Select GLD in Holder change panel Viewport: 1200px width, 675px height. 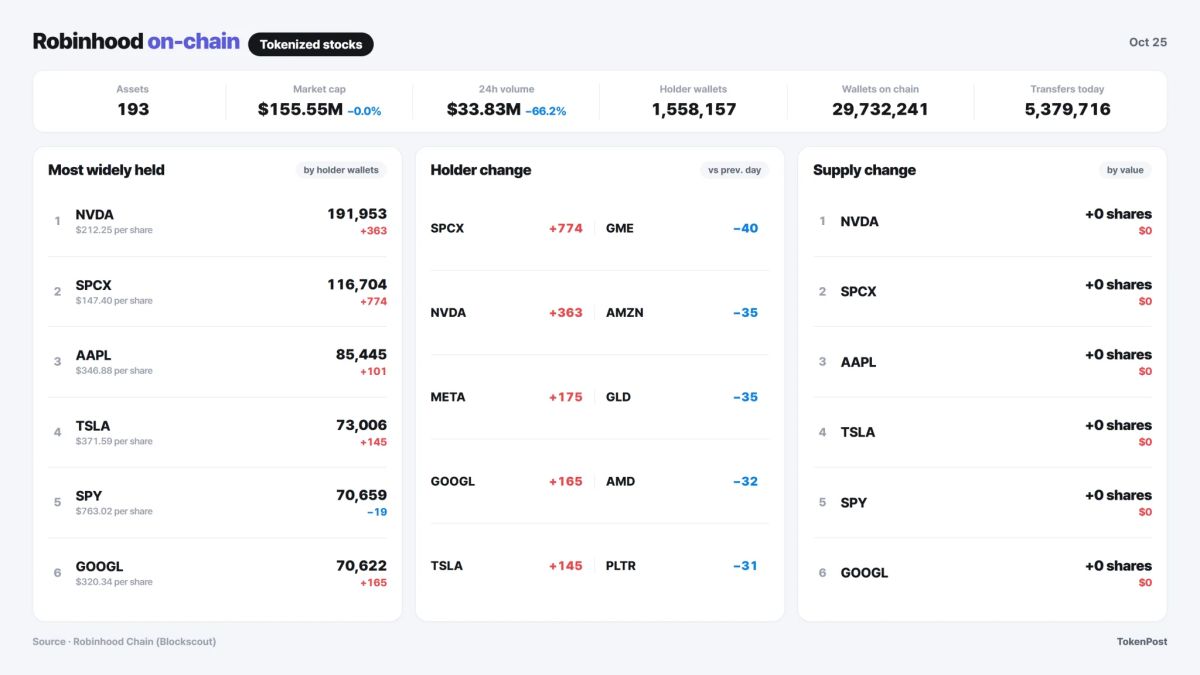click(618, 397)
